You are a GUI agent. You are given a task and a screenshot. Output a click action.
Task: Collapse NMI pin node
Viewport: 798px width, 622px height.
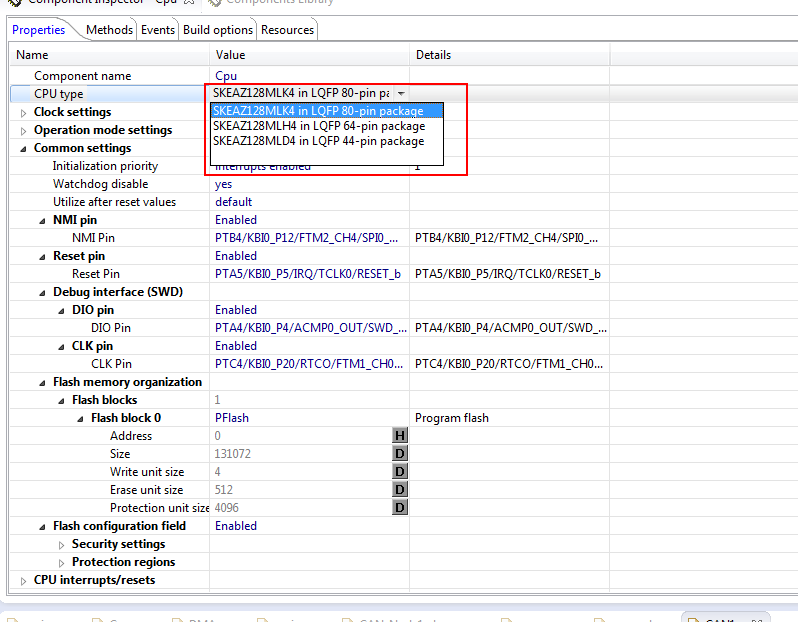click(x=42, y=221)
